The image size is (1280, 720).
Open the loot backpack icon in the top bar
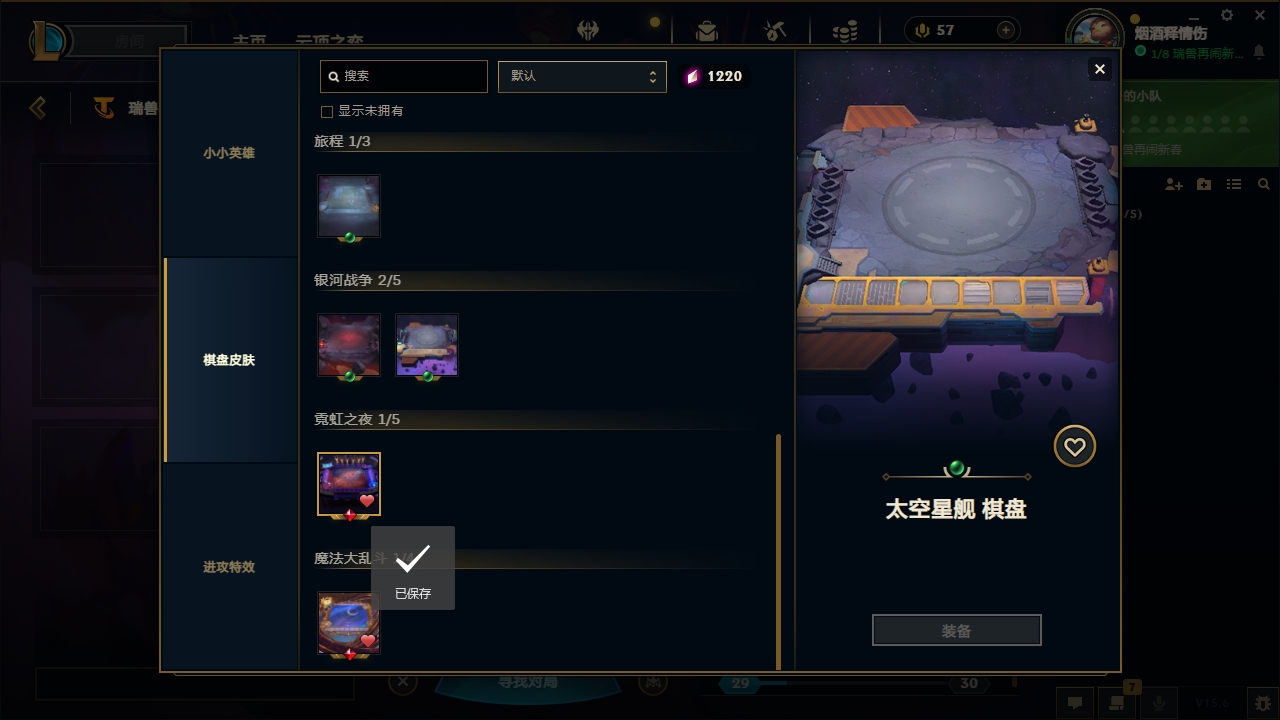click(707, 30)
